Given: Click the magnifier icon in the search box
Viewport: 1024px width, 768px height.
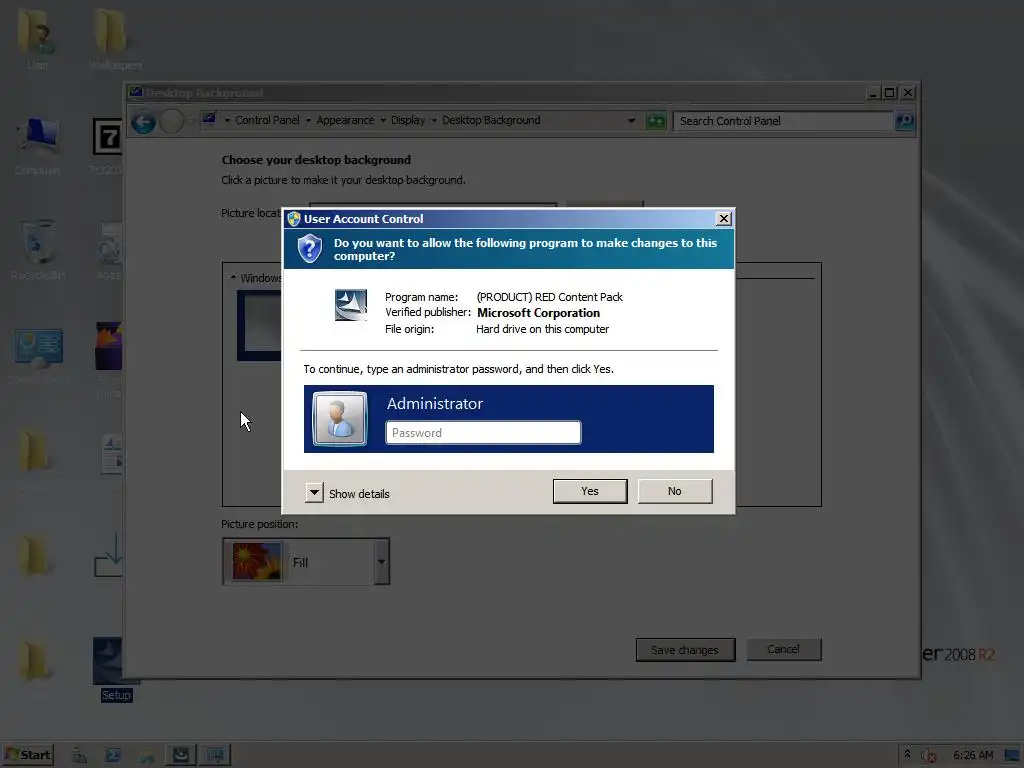Looking at the screenshot, I should coord(904,121).
